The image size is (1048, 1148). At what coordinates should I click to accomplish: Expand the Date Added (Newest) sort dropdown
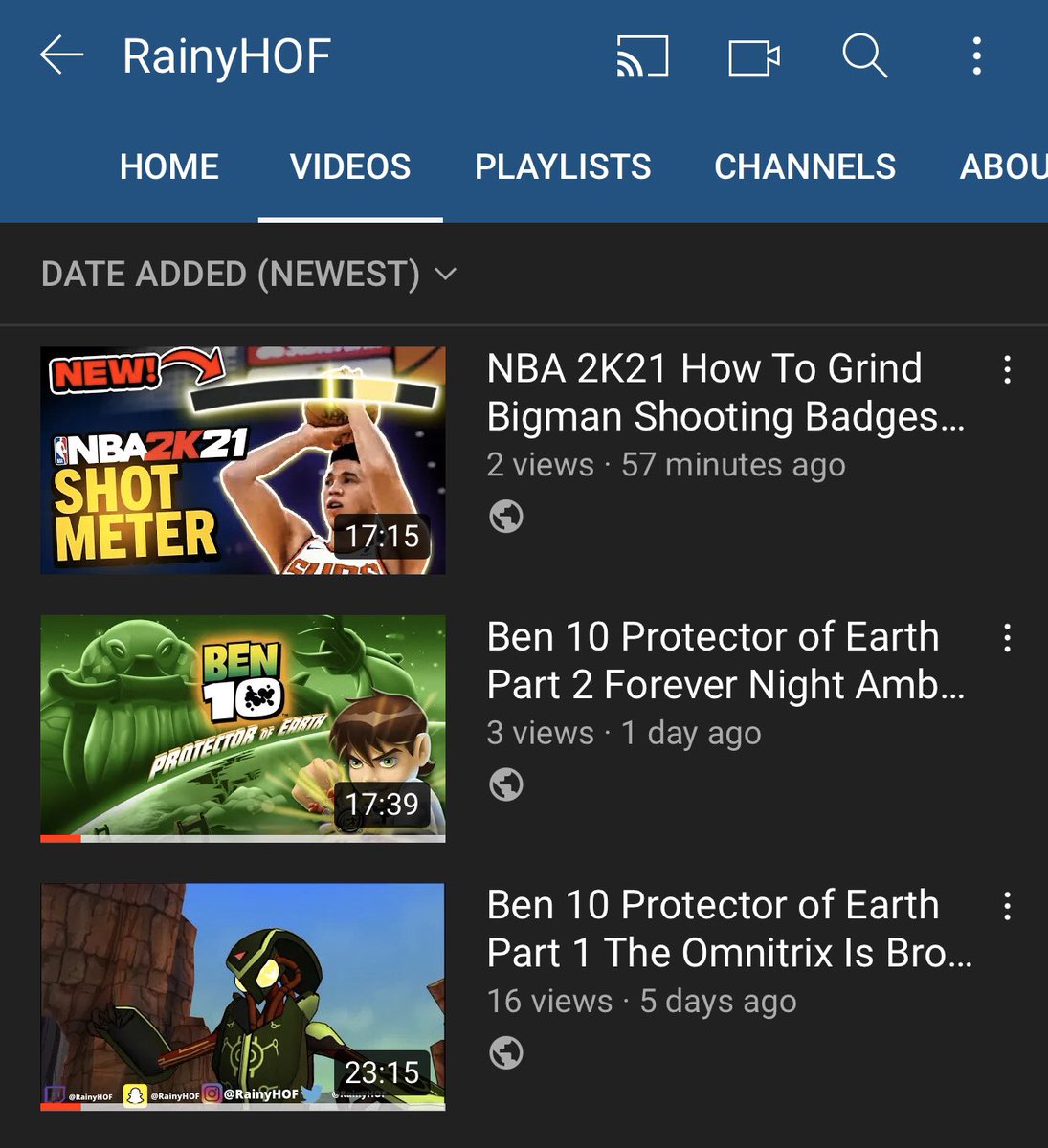pyautogui.click(x=249, y=275)
